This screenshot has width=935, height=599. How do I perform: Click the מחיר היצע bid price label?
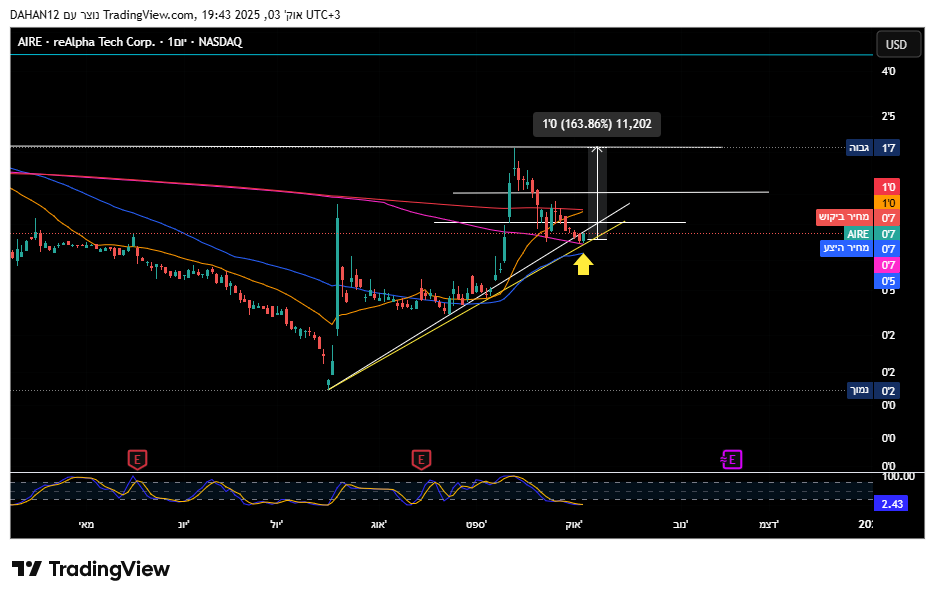[x=847, y=248]
